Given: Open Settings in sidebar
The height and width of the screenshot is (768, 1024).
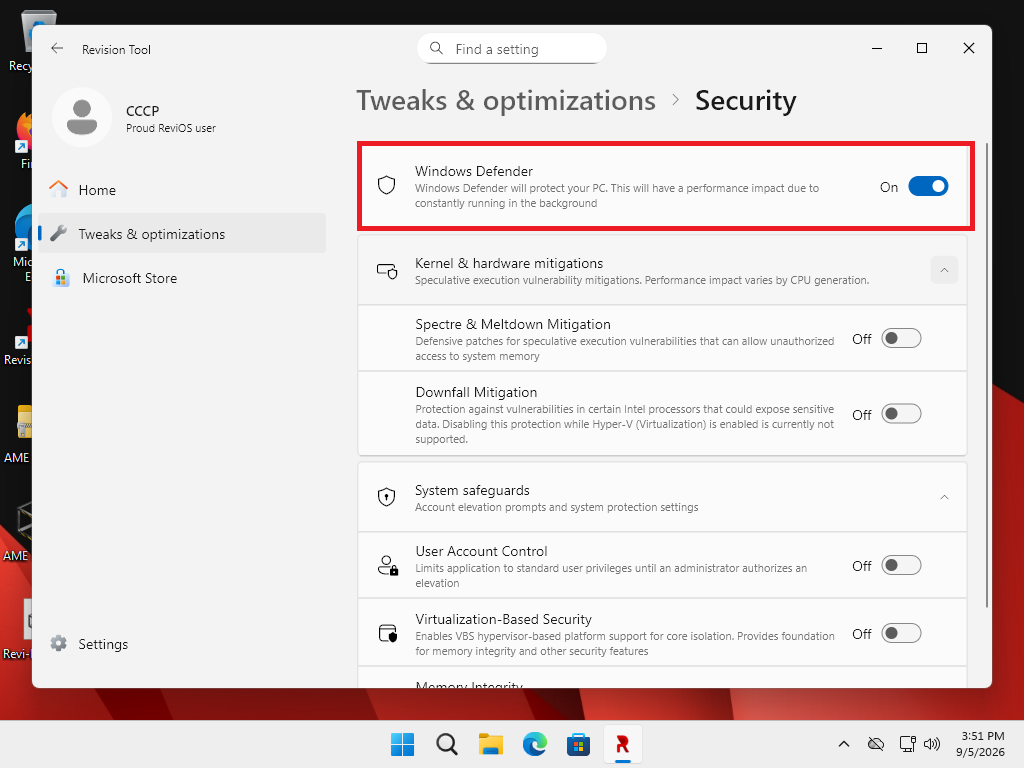Looking at the screenshot, I should pos(182,643).
